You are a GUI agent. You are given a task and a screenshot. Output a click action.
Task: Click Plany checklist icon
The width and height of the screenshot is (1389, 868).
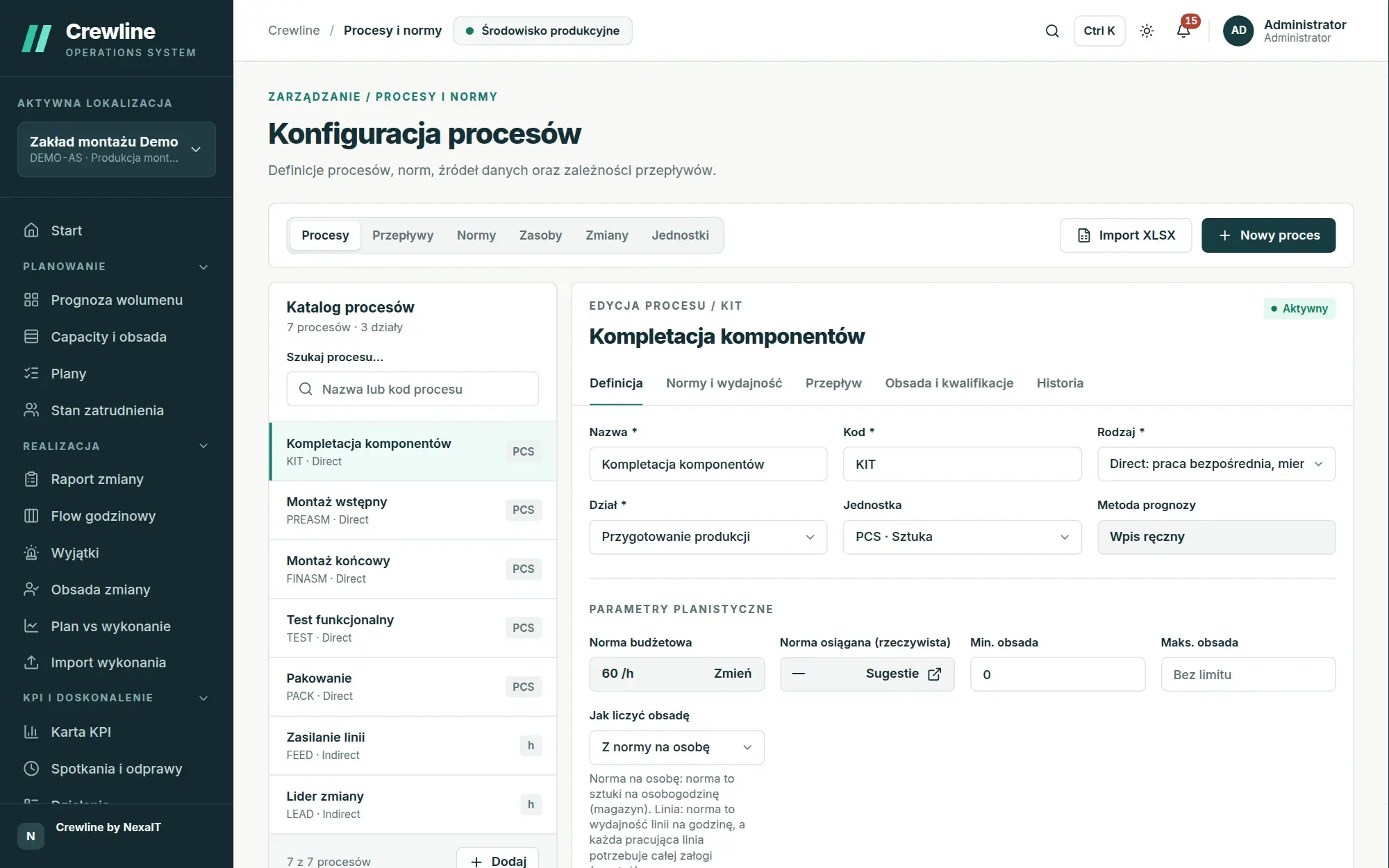(x=31, y=374)
